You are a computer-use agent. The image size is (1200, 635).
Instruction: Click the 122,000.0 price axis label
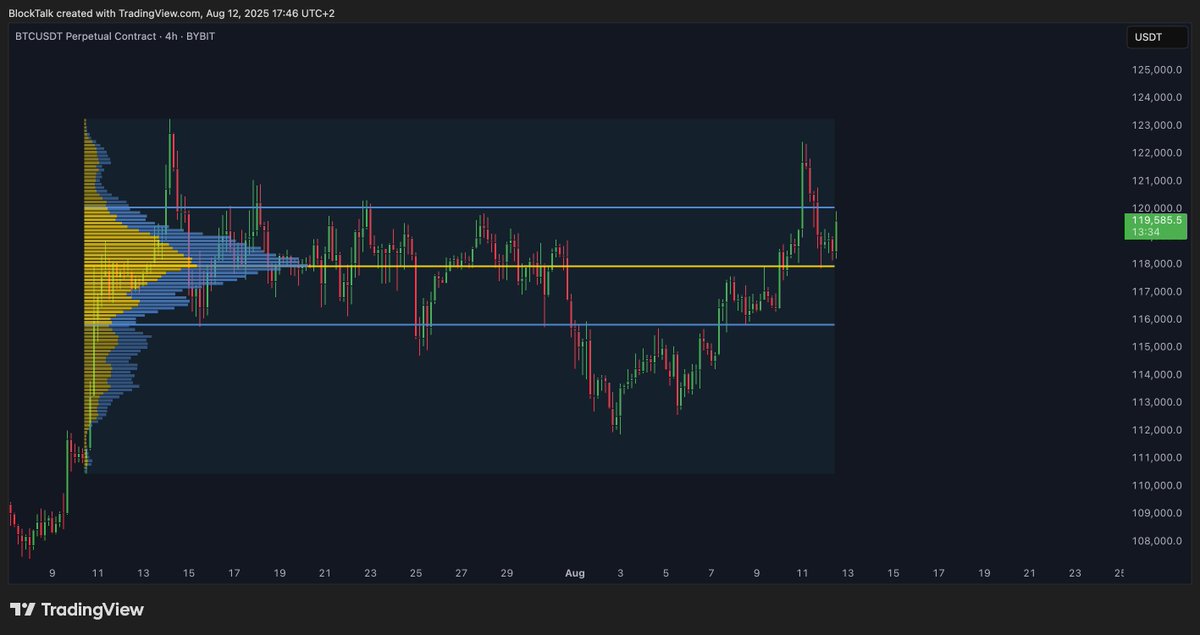click(x=1158, y=153)
